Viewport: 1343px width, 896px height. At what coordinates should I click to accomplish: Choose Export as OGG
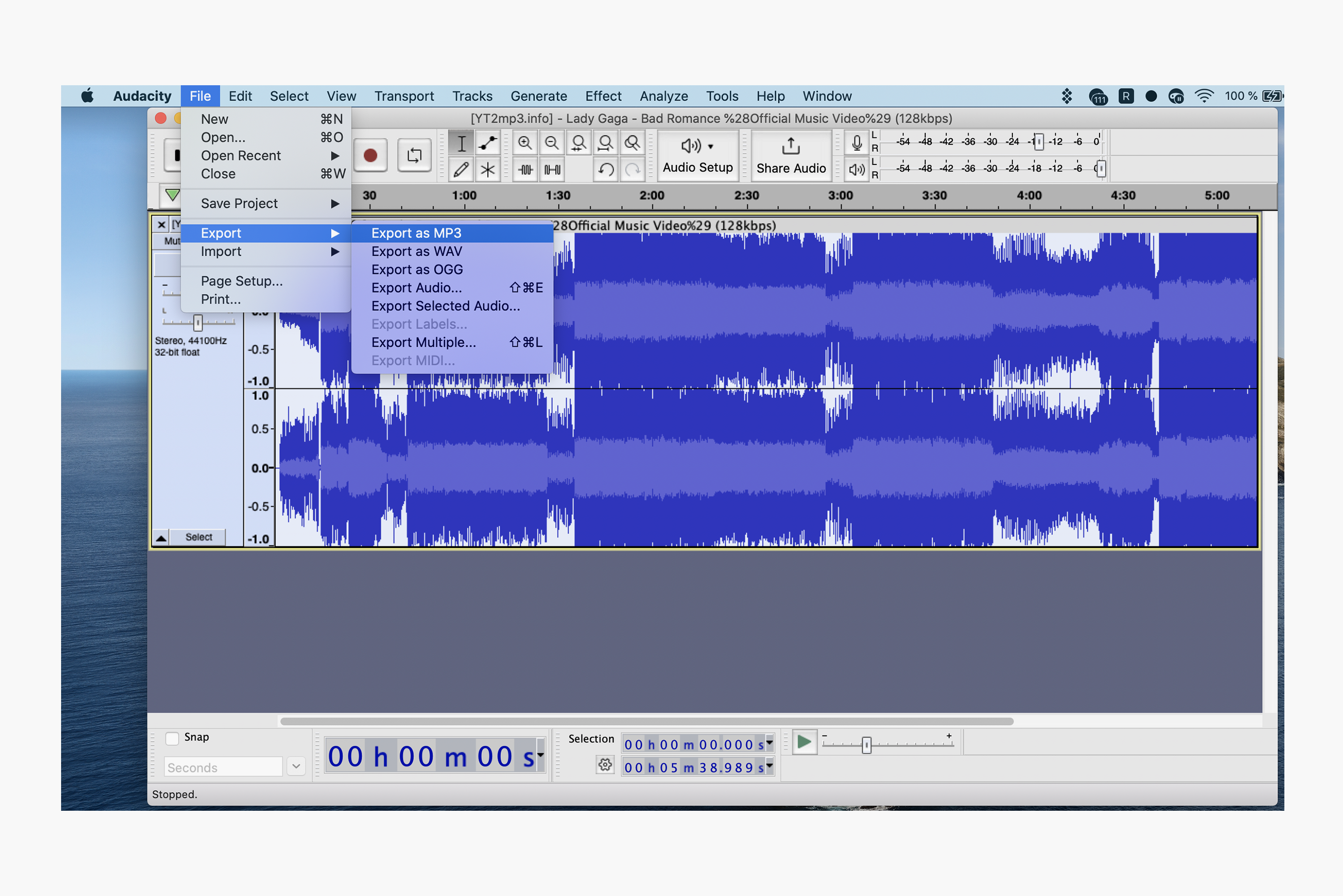coord(452,270)
